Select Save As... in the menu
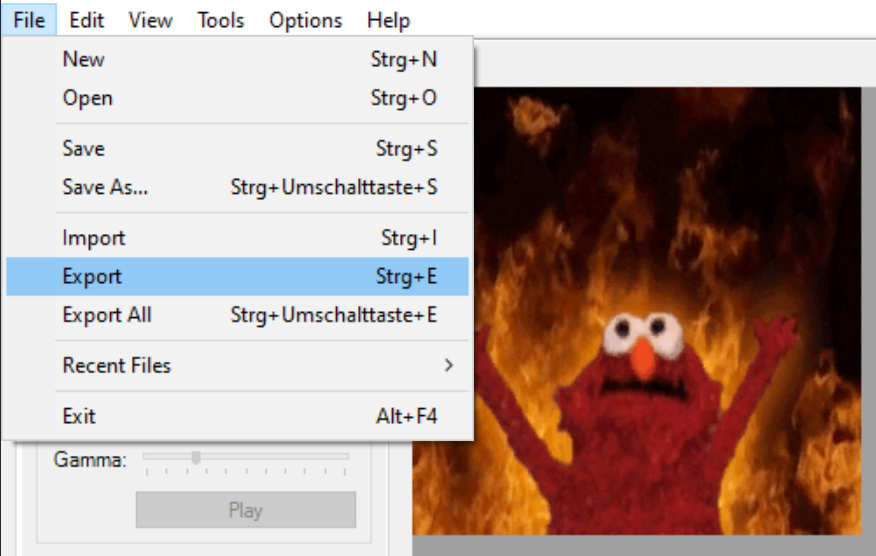876x556 pixels. pos(237,187)
